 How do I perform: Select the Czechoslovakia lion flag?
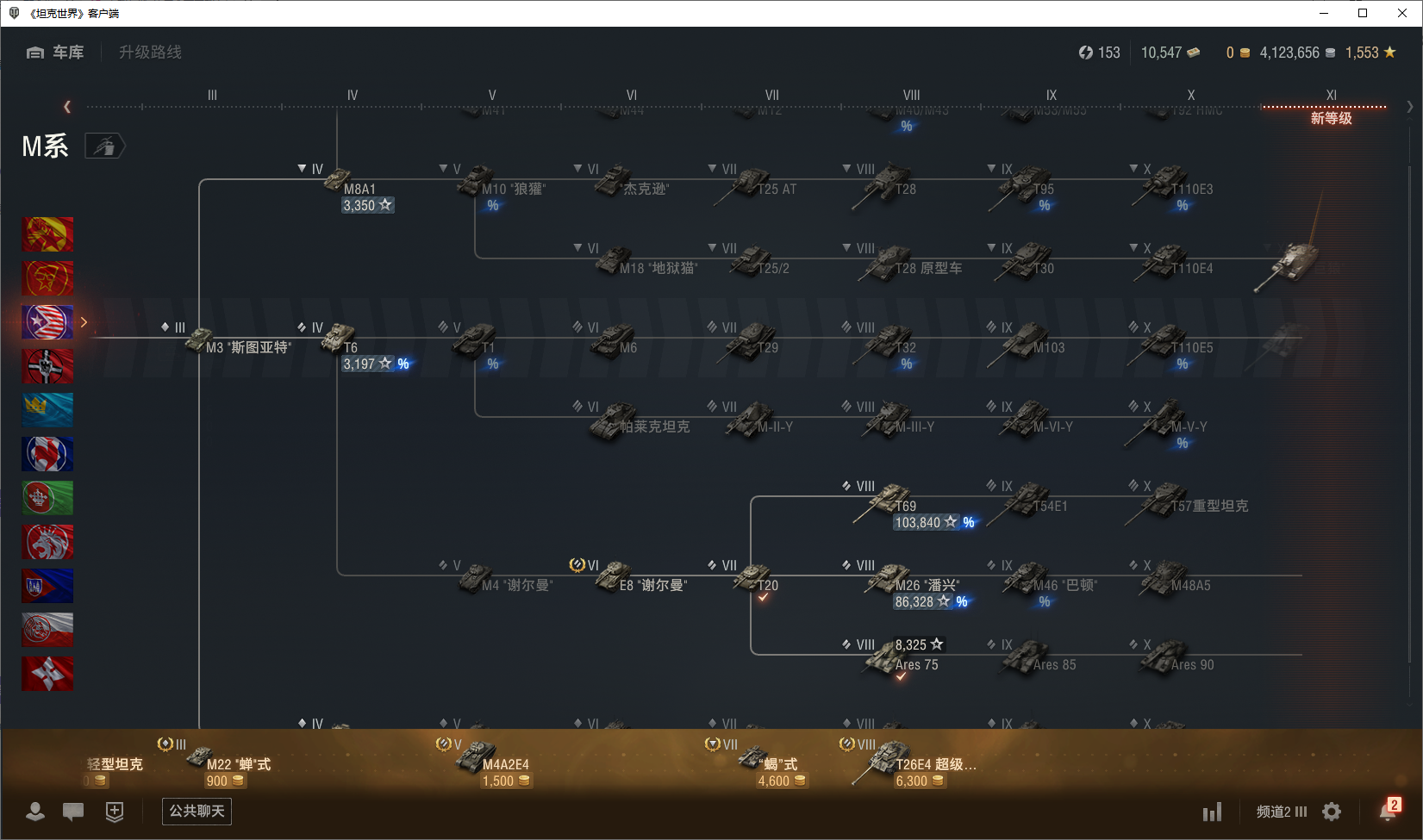click(47, 542)
